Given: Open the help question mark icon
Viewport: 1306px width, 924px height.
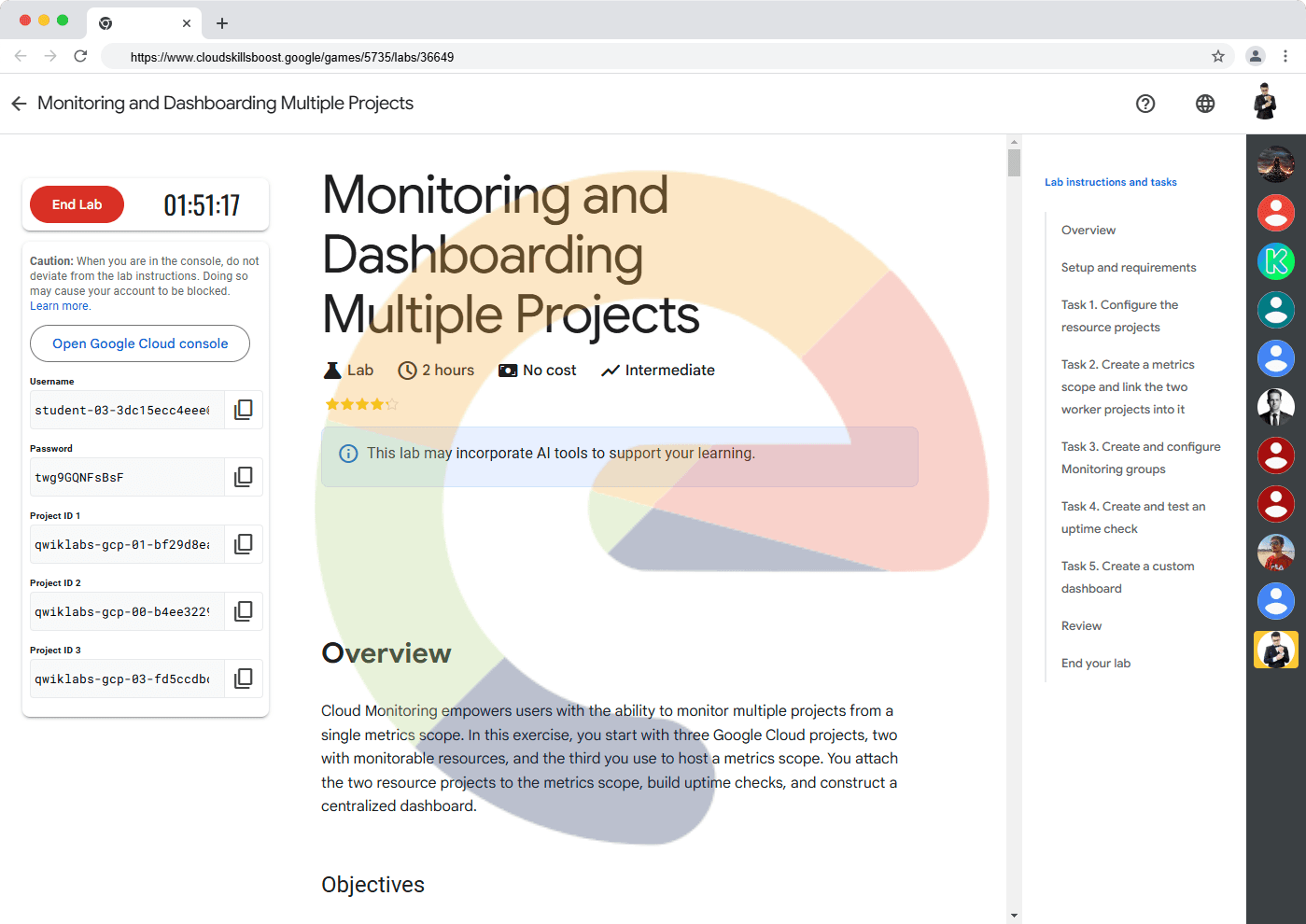Looking at the screenshot, I should [x=1145, y=104].
